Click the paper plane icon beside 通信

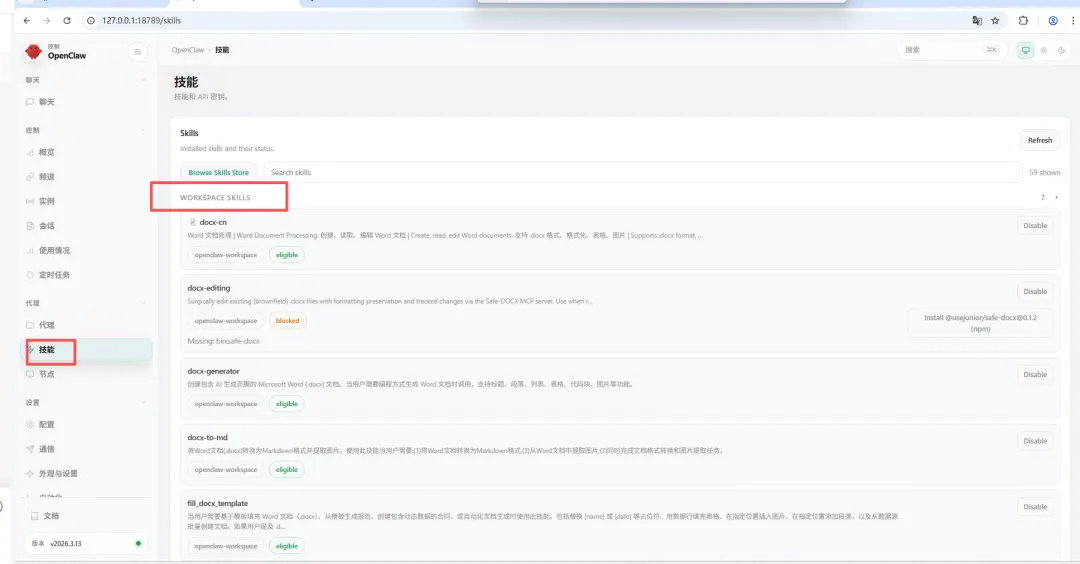(x=30, y=449)
